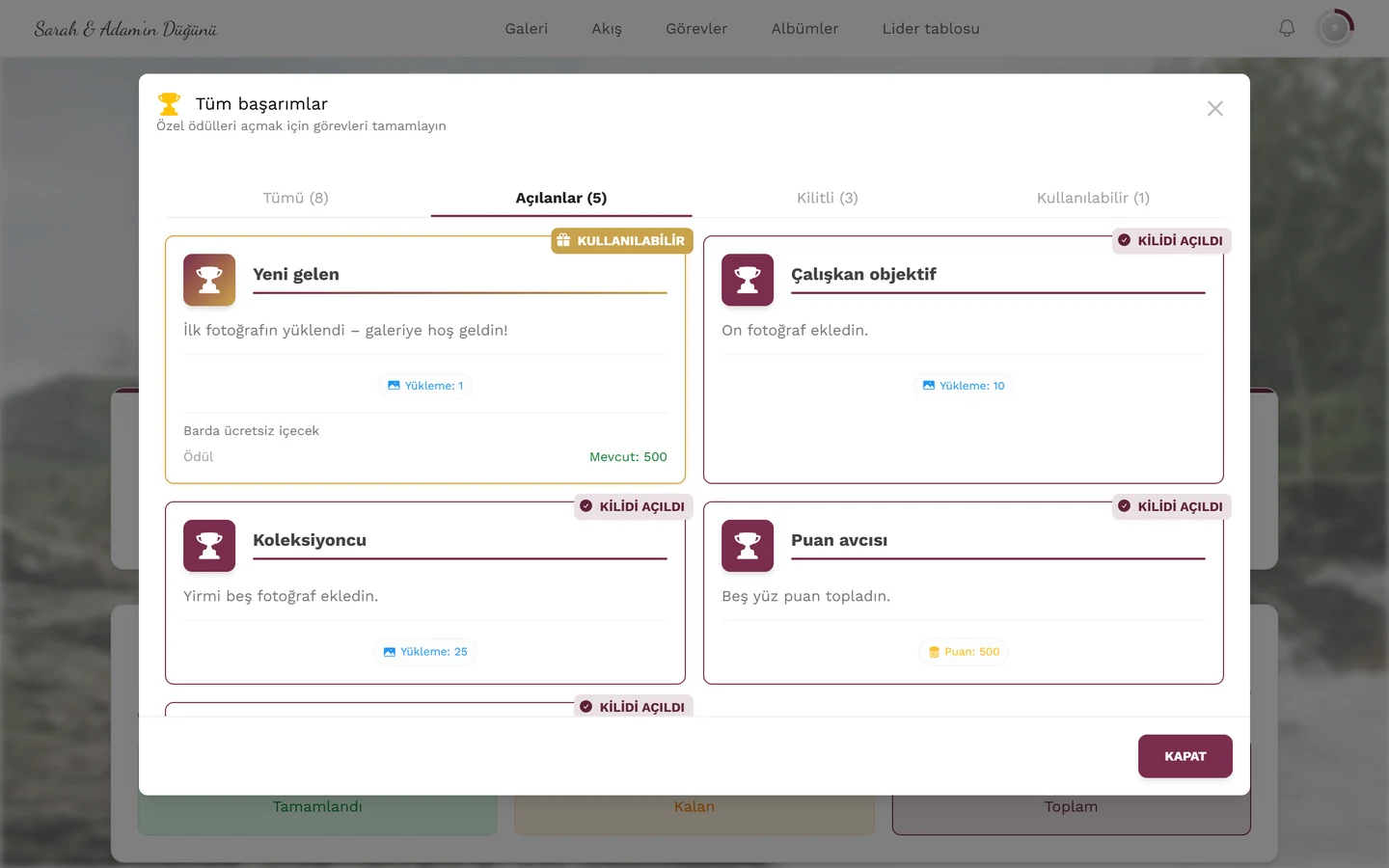The width and height of the screenshot is (1389, 868).
Task: Click the Yükleme: 25 chip
Action: click(425, 652)
